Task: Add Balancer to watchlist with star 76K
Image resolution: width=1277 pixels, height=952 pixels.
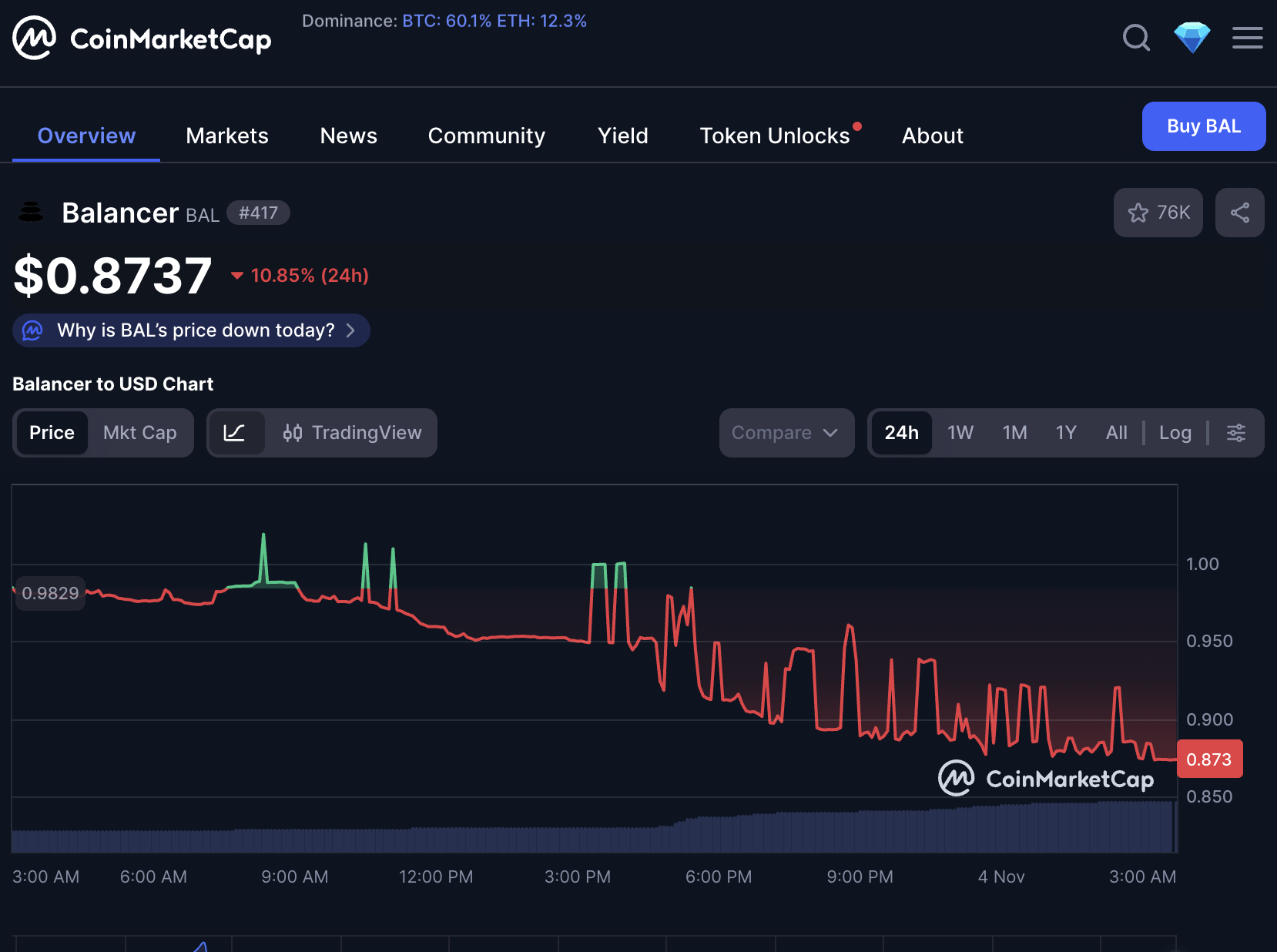Action: pyautogui.click(x=1158, y=213)
